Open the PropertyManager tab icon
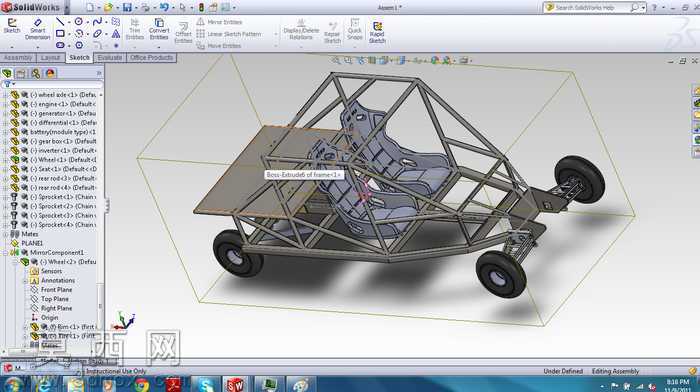The image size is (700, 392). (21, 73)
